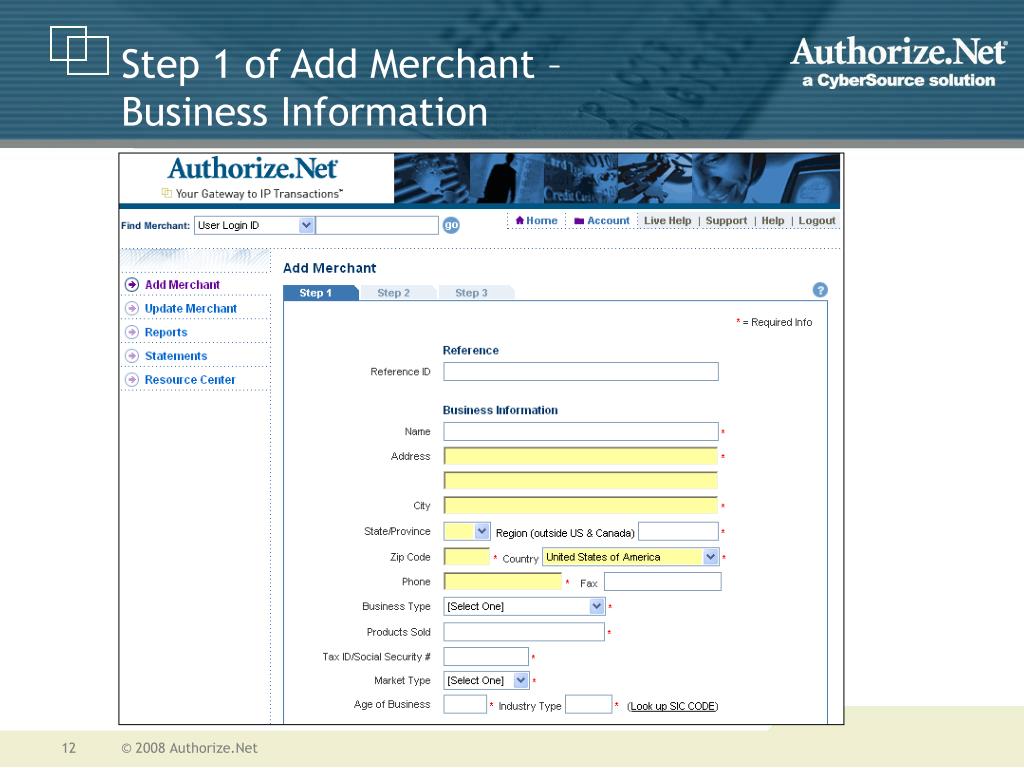Image resolution: width=1024 pixels, height=768 pixels.
Task: Click the arrow icon beside Reports
Action: tap(132, 332)
